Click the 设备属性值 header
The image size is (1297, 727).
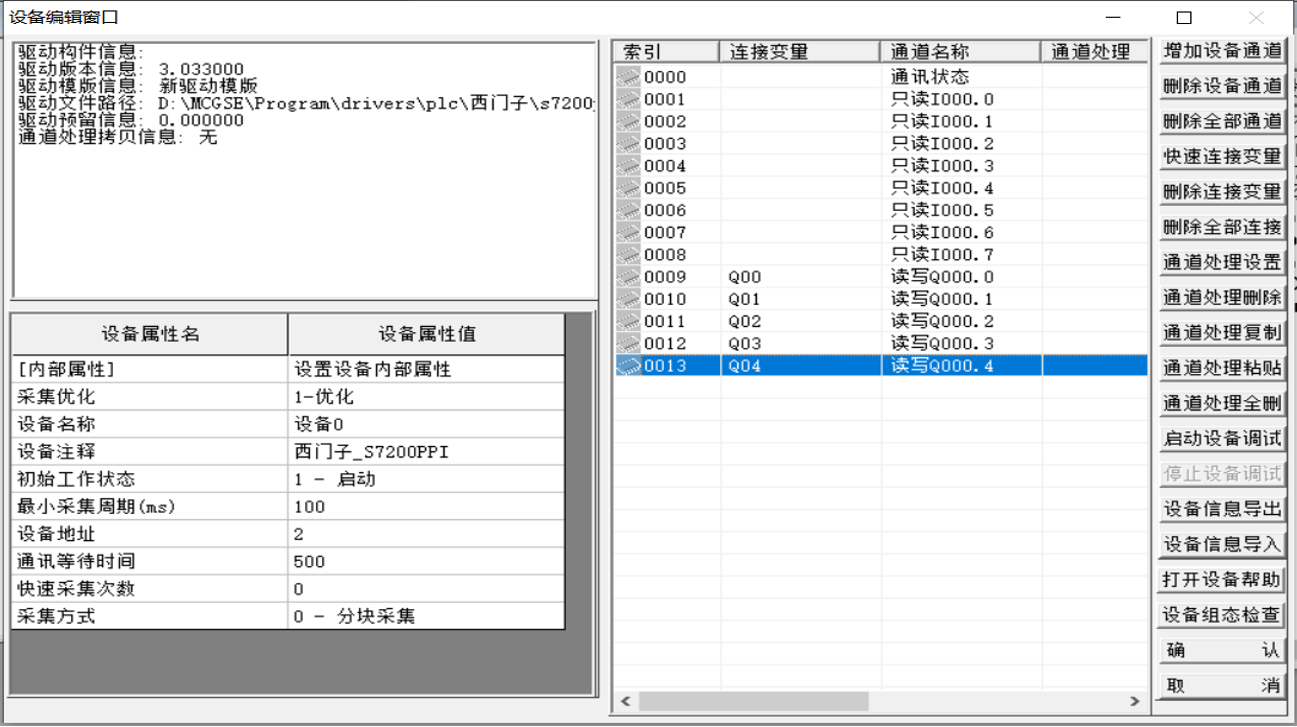[427, 334]
